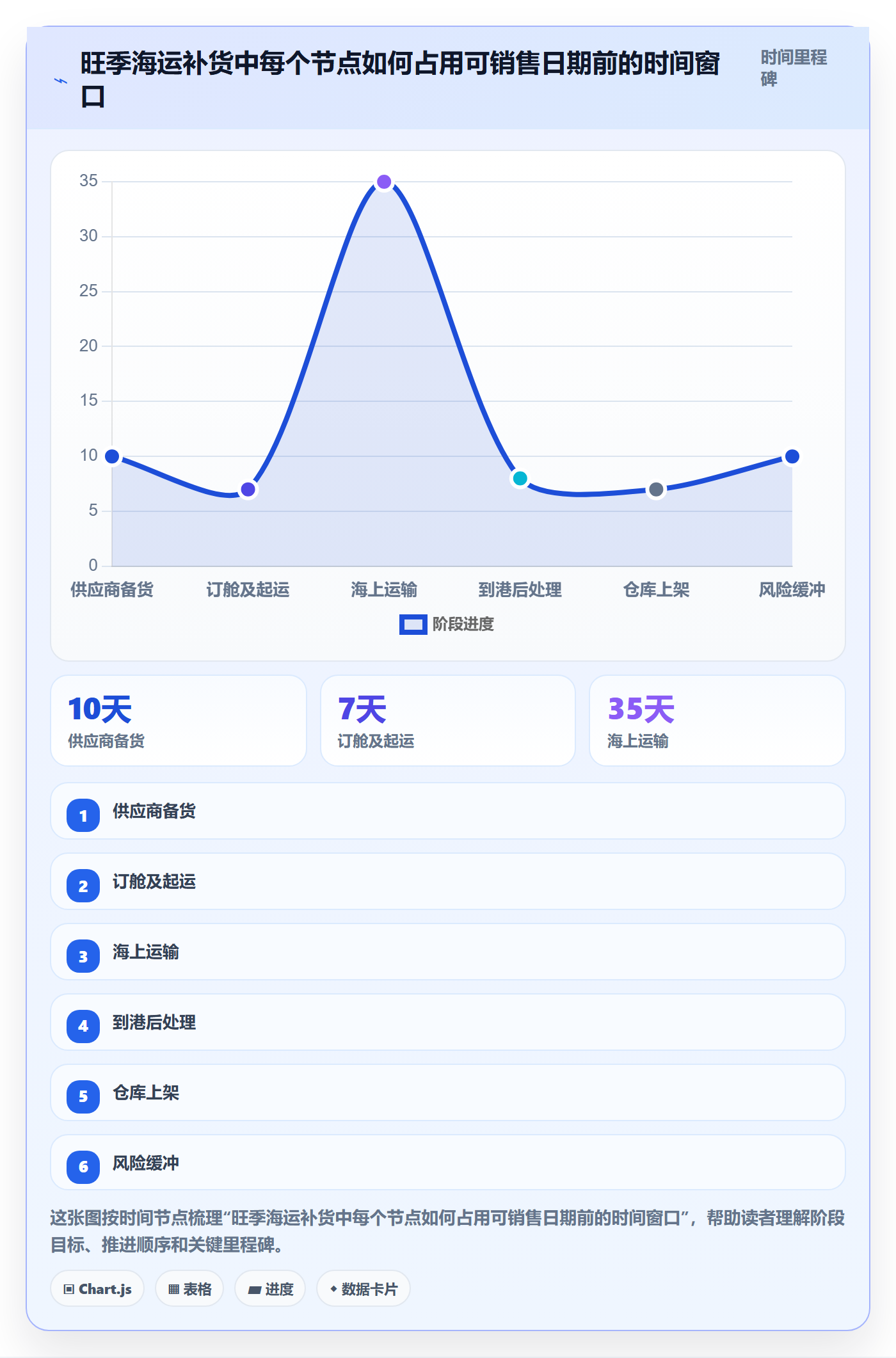Click the 仓库上架 x-axis label
896x1358 pixels.
coord(656,589)
